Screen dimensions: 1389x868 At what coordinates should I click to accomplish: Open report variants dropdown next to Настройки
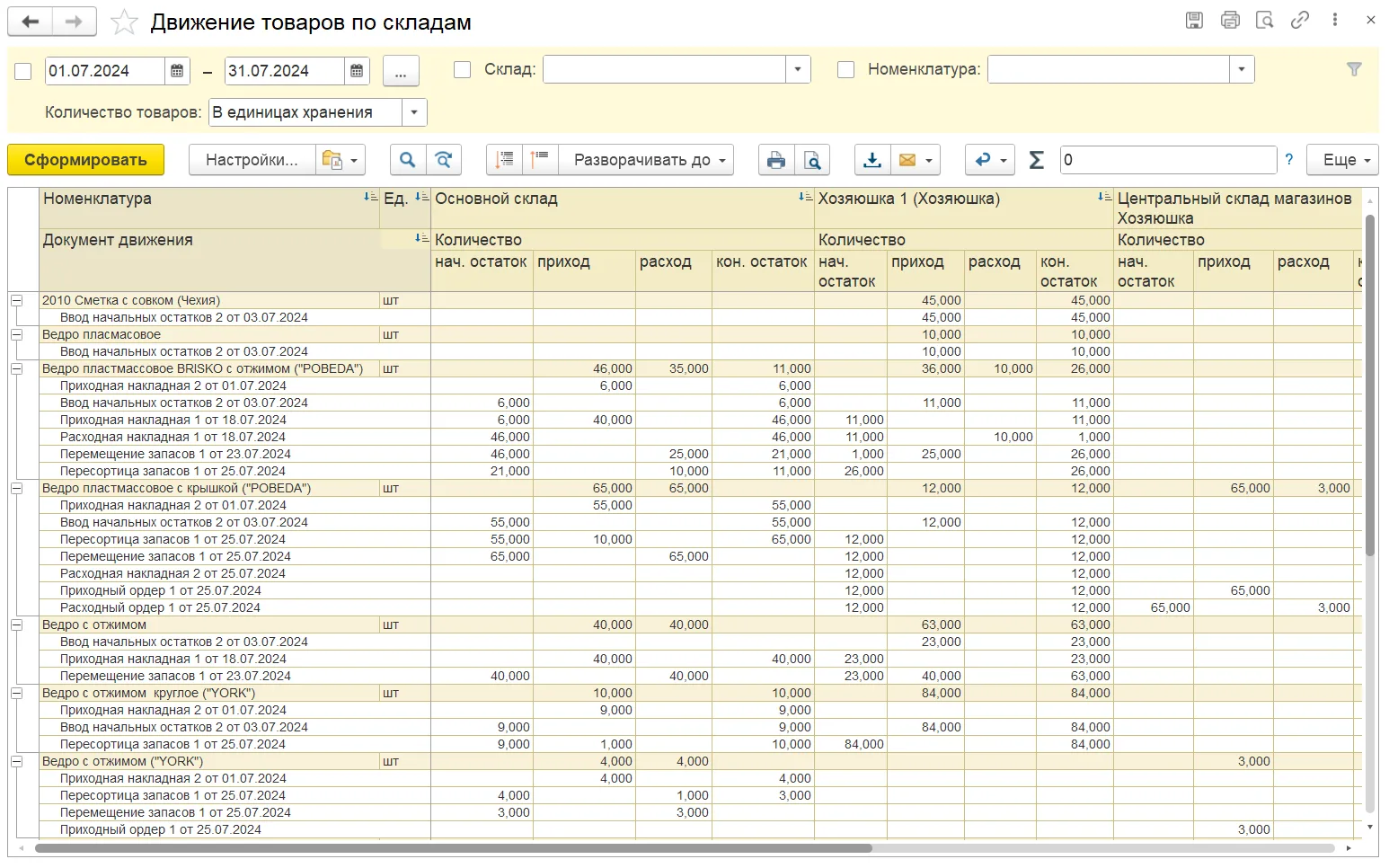pyautogui.click(x=341, y=160)
